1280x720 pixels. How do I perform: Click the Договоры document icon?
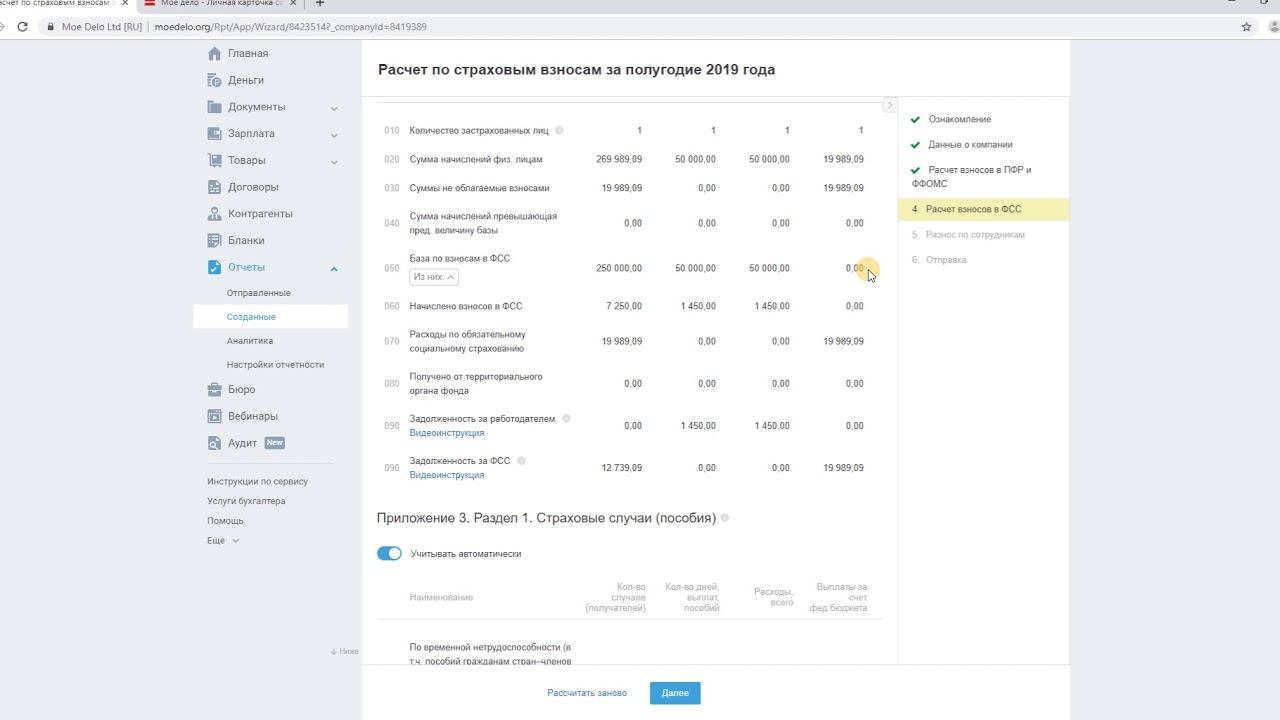click(214, 187)
